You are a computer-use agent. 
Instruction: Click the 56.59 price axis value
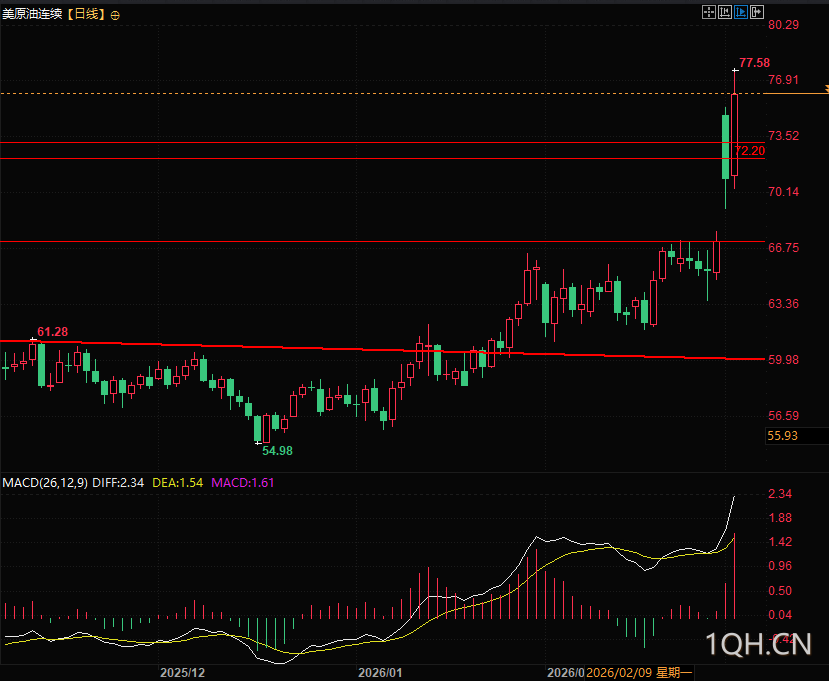784,416
